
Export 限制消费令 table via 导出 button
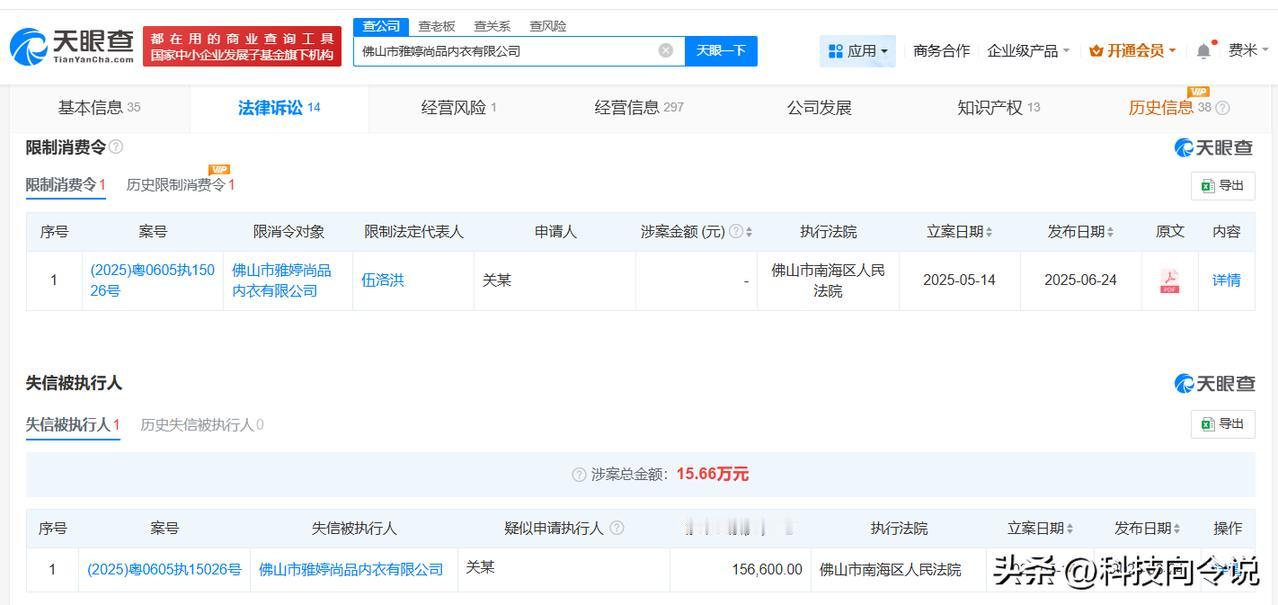[x=1222, y=186]
